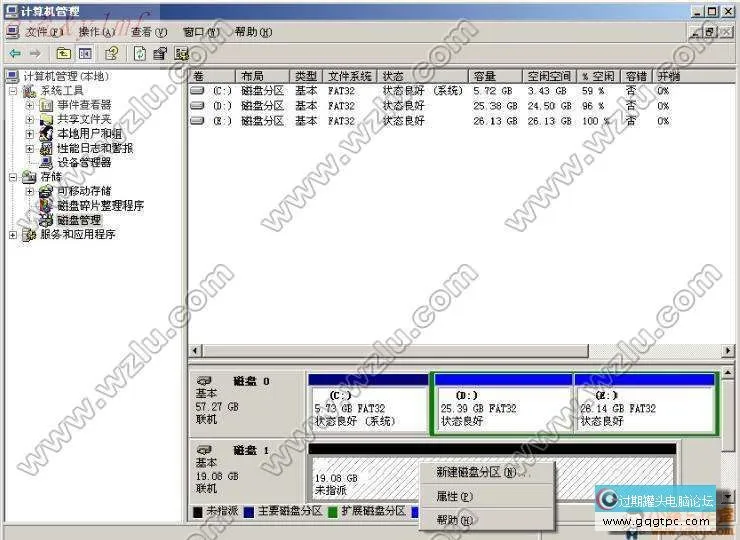Click the Disk Defragmenter (磁盘碎片整理程序) icon
740x540 pixels.
coord(46,205)
